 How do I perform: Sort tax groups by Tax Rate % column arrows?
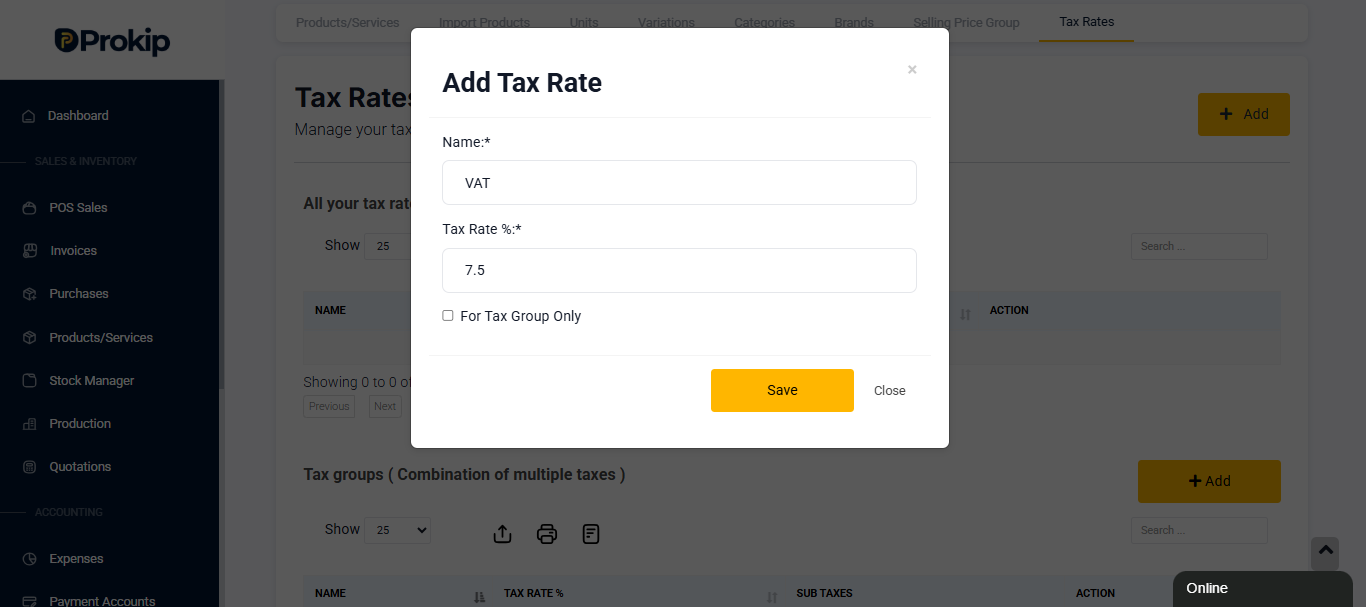pos(772,596)
